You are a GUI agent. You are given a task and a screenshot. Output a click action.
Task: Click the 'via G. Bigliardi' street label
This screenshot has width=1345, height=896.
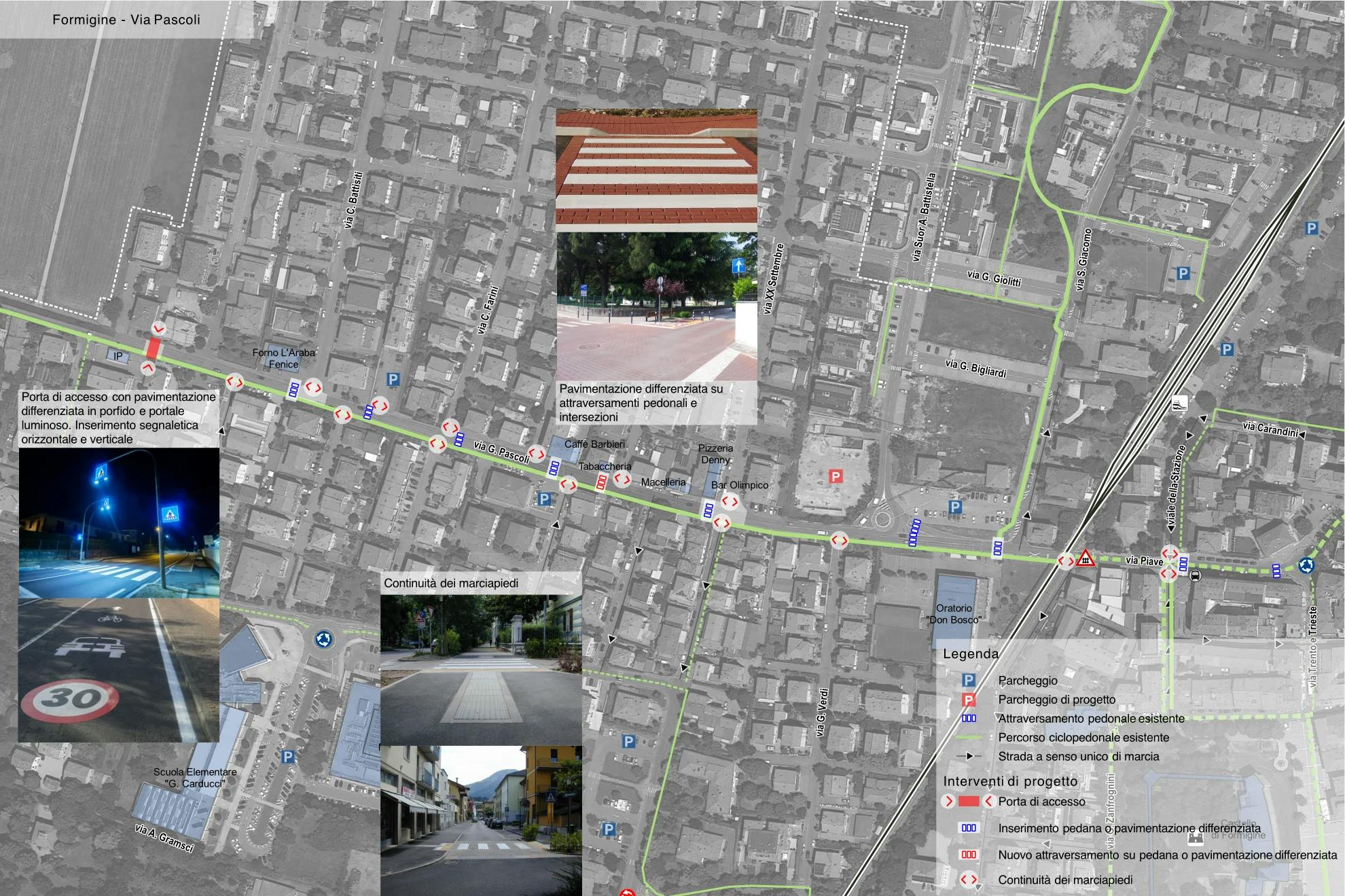point(975,368)
